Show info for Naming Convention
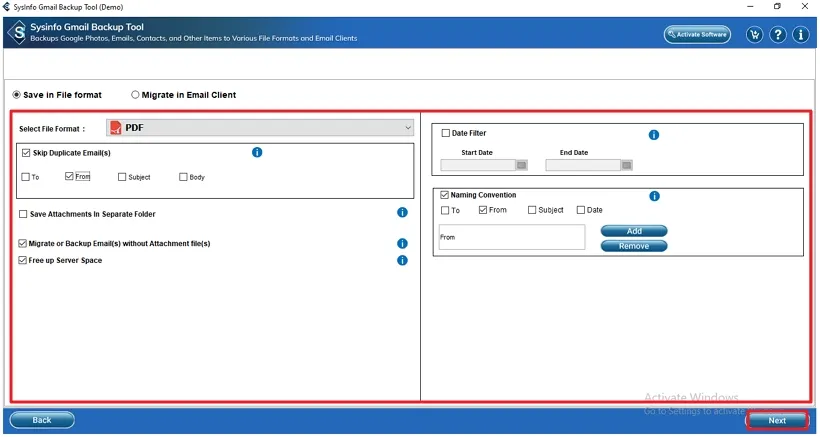Screen dimensions: 820x437 click(x=654, y=196)
